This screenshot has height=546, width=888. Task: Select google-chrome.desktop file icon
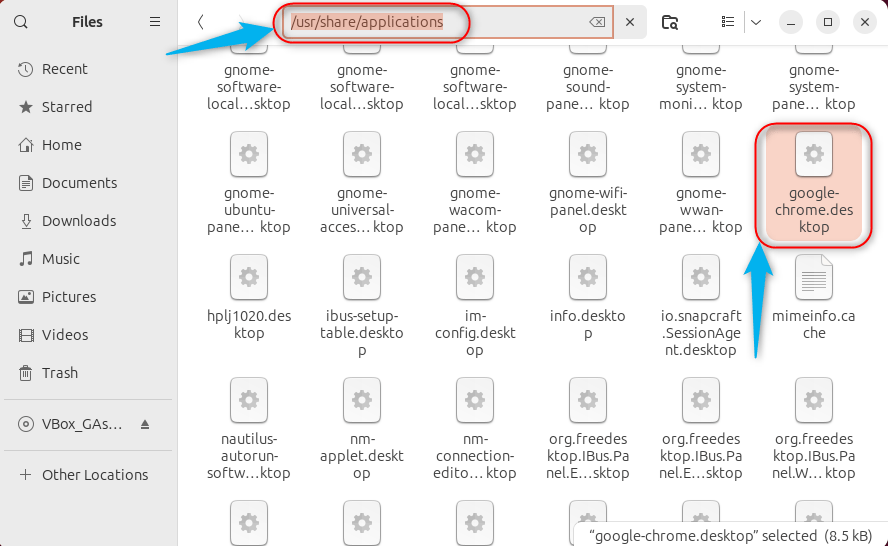[x=814, y=154]
